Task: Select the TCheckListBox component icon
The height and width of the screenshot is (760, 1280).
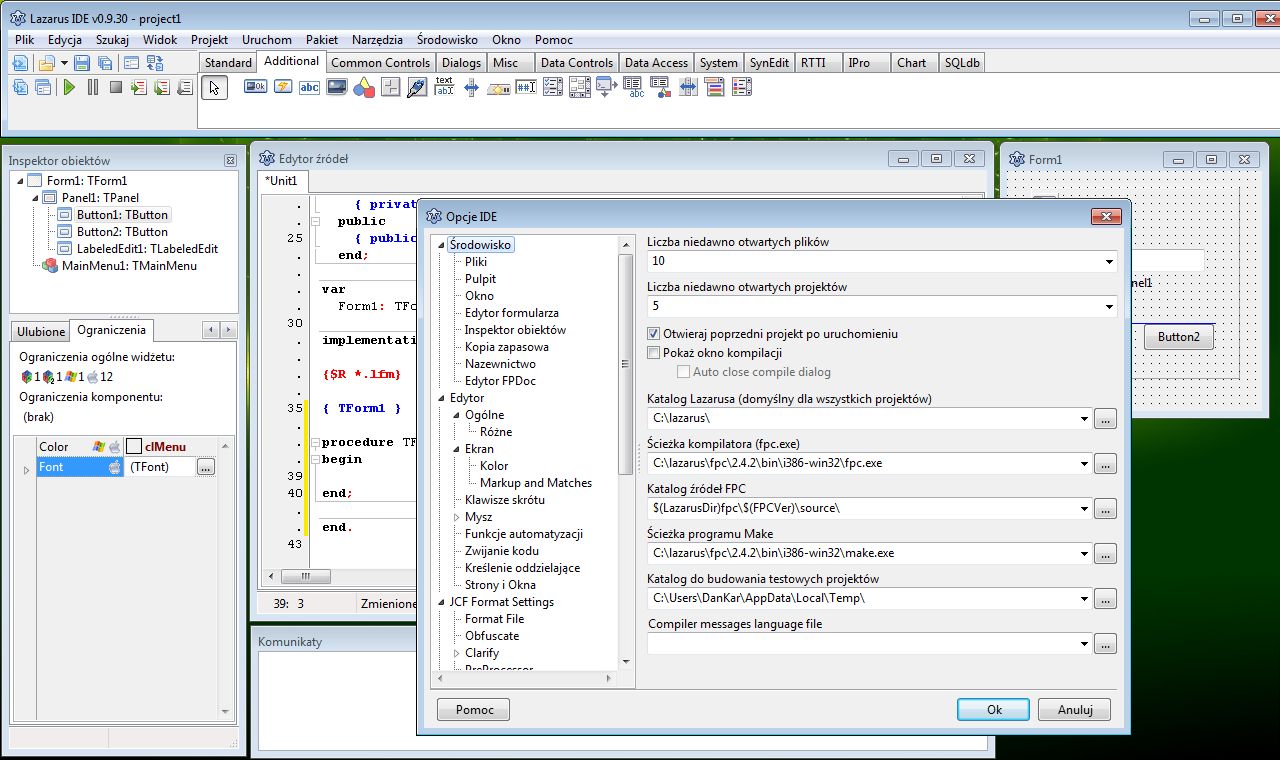Action: pos(553,87)
